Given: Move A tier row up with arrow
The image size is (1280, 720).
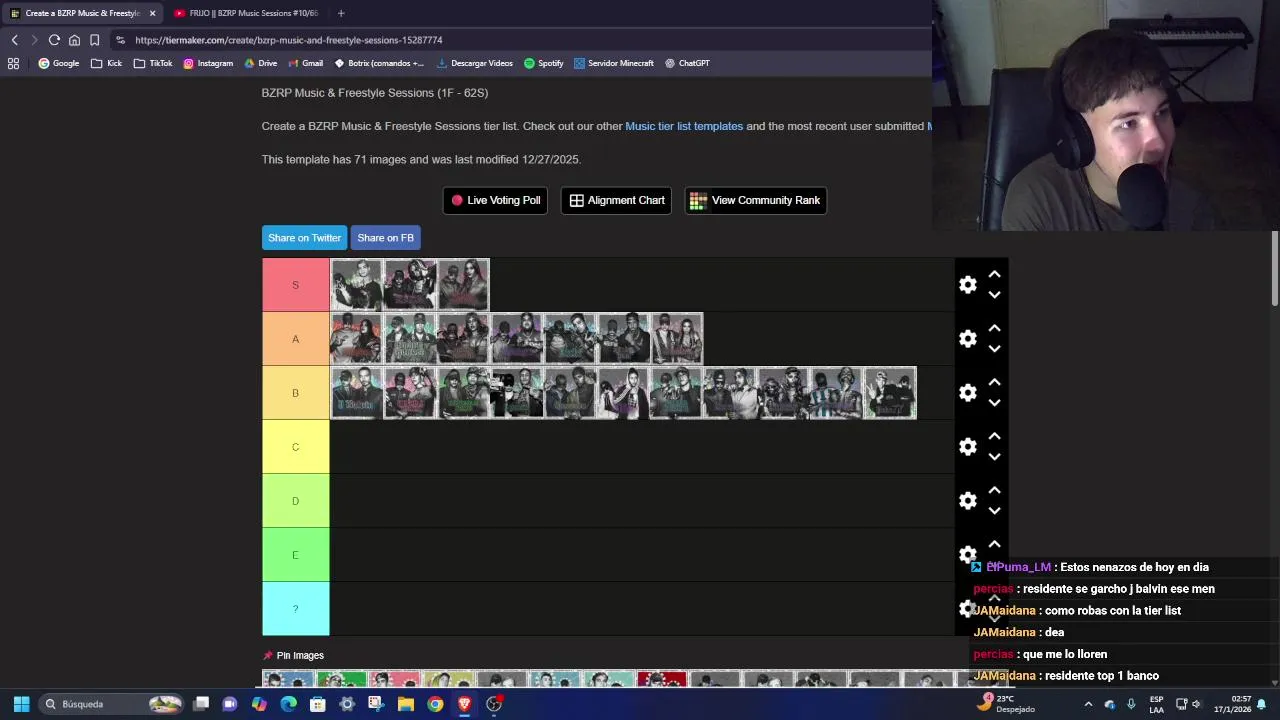Looking at the screenshot, I should [994, 328].
